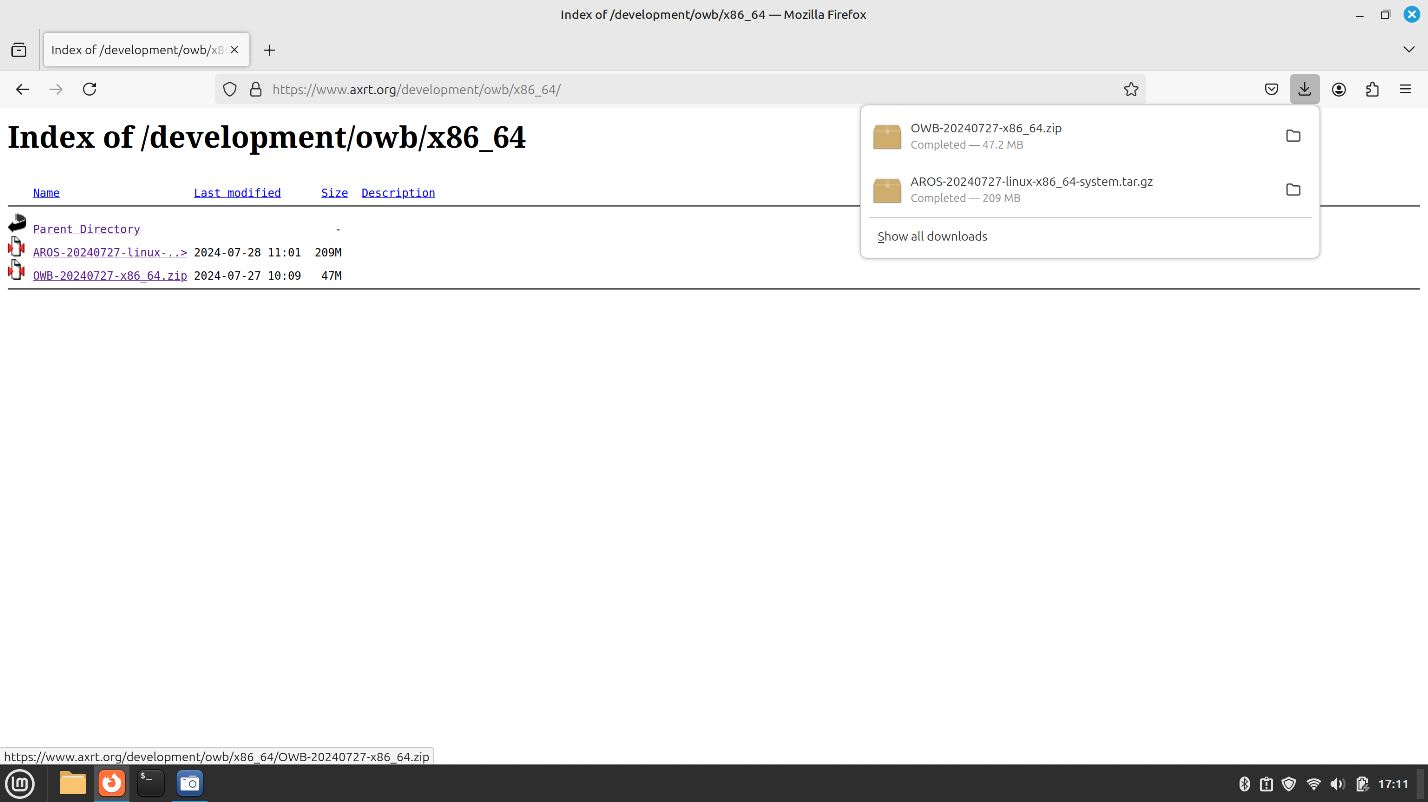Viewport: 1428px width, 802px height.
Task: Download OWB-20240727-x86_64.zip from the listing
Action: tap(110, 276)
